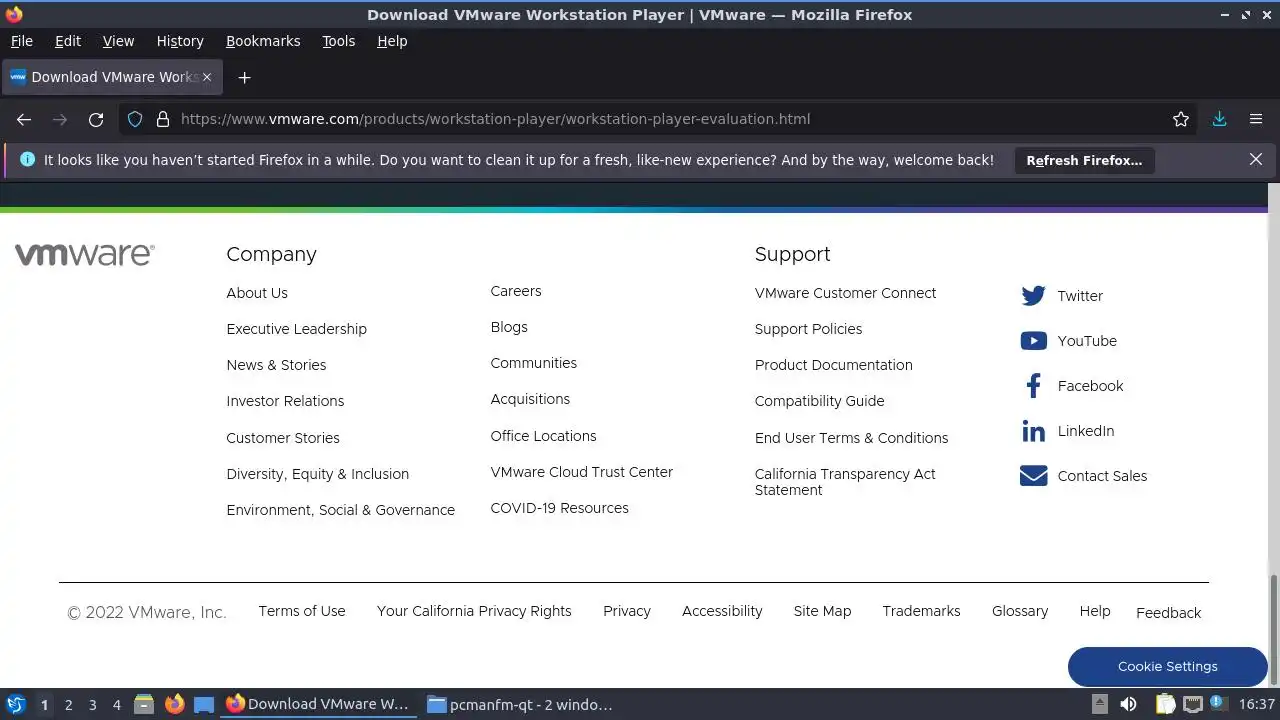
Task: Open the History menu
Action: (x=180, y=41)
